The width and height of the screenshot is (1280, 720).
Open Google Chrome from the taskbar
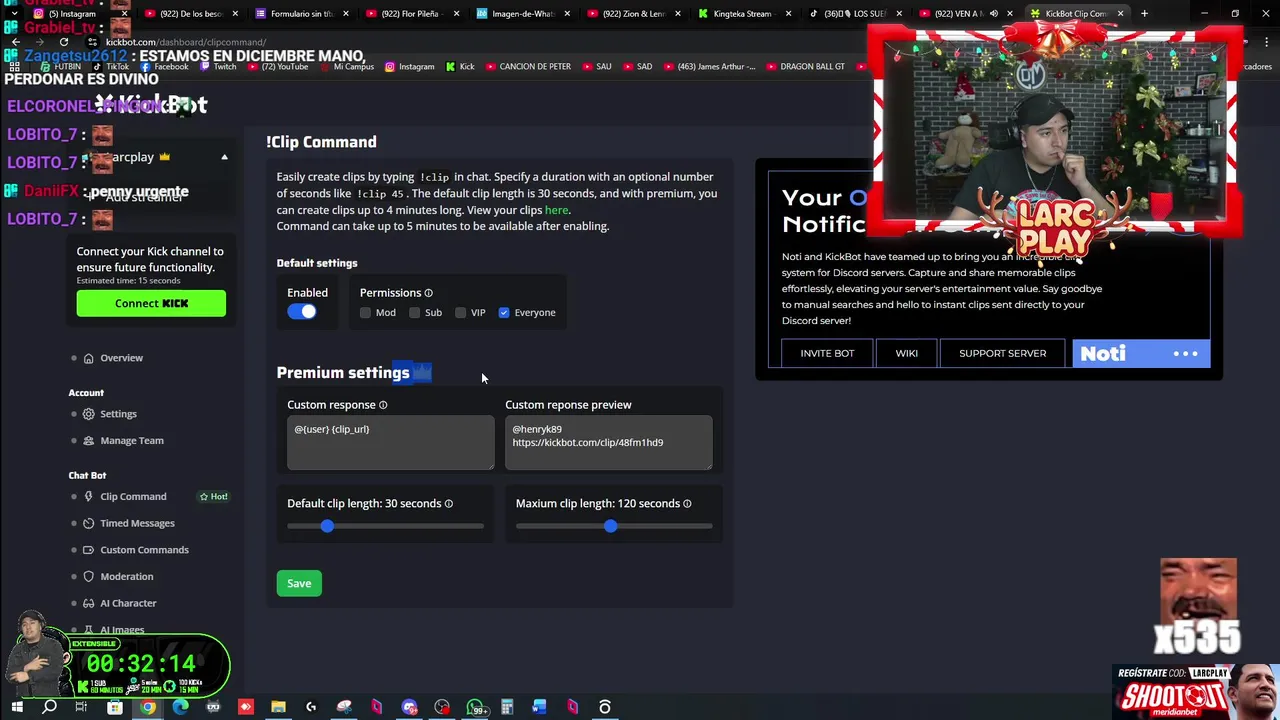pos(147,707)
